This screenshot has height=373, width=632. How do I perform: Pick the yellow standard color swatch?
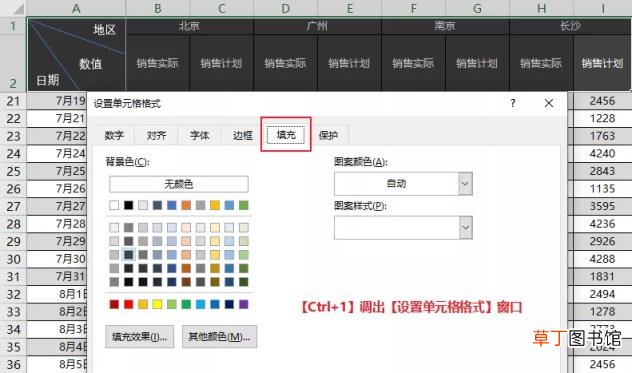(x=157, y=304)
